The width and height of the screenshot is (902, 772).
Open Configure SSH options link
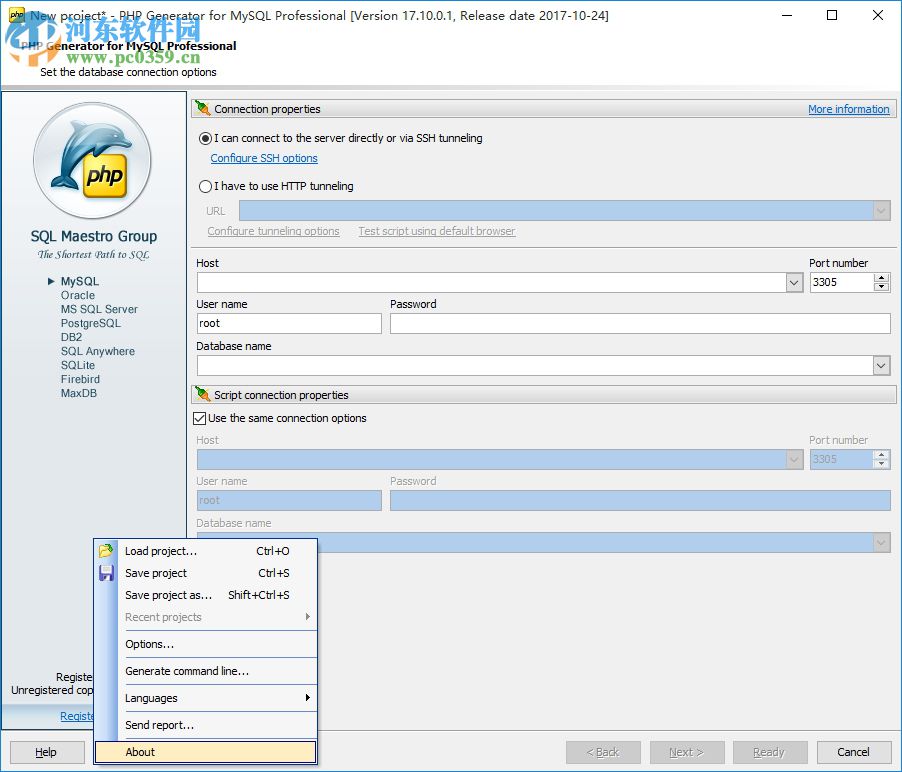(263, 158)
